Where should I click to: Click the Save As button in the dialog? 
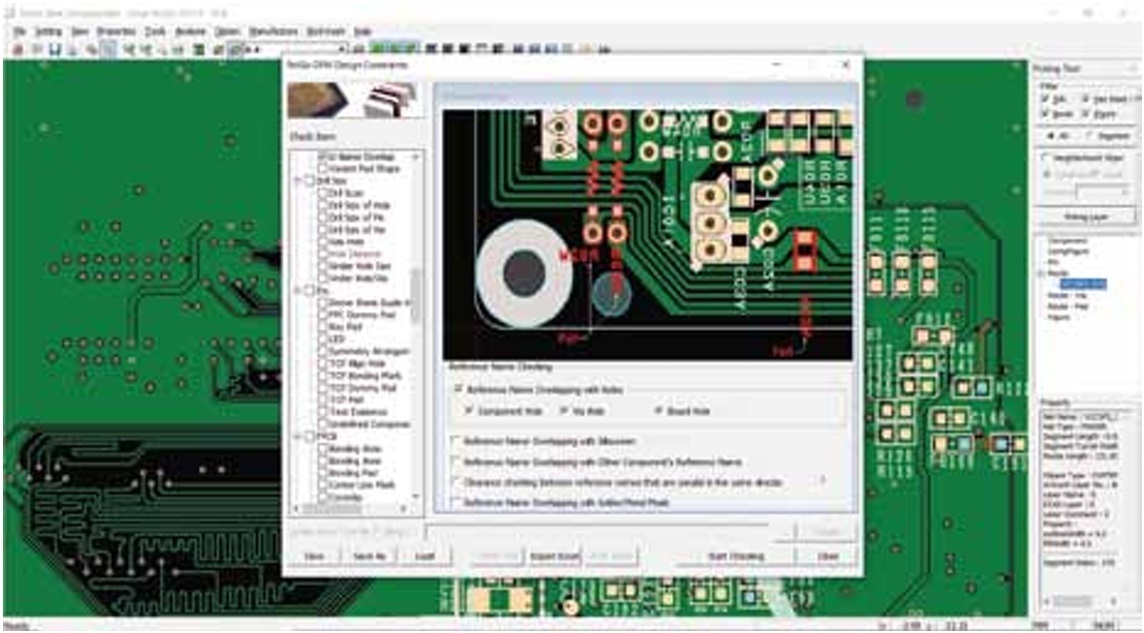click(368, 556)
